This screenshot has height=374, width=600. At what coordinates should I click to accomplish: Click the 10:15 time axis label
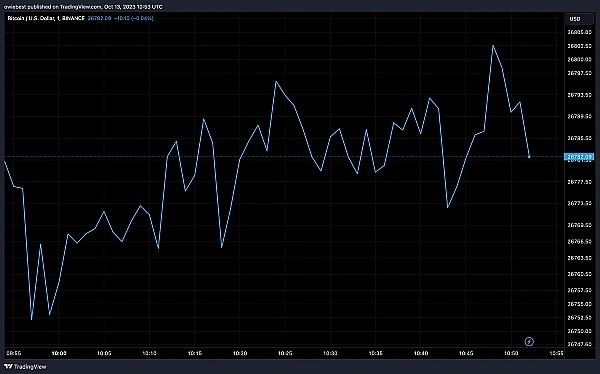tap(194, 353)
